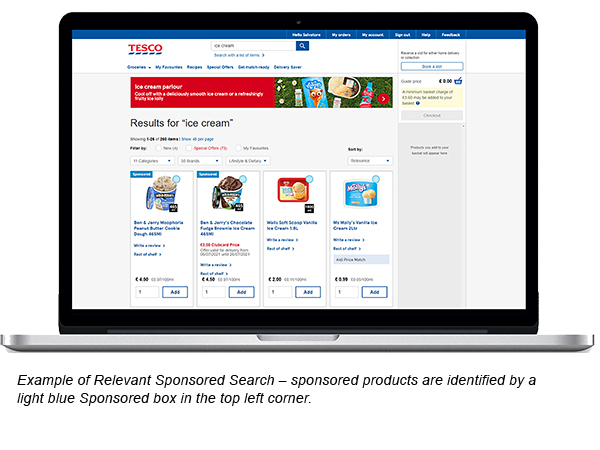This screenshot has width=600, height=450.
Task: Click favourite circle on Chocolate Fudge Brownie product
Action: point(243,179)
